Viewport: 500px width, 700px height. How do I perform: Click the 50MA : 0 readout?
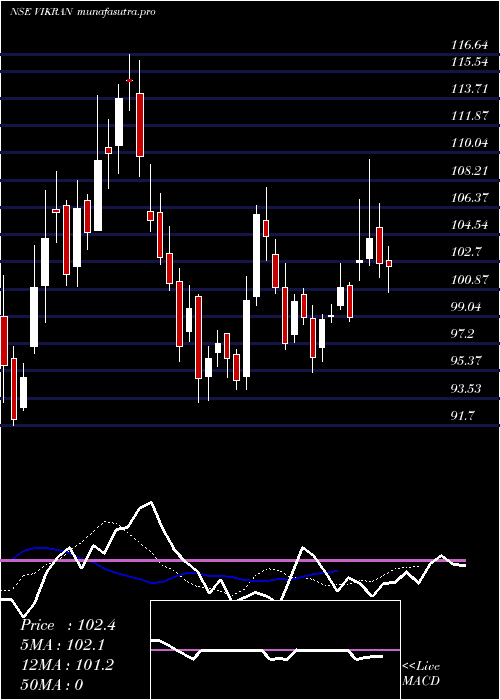click(52, 684)
